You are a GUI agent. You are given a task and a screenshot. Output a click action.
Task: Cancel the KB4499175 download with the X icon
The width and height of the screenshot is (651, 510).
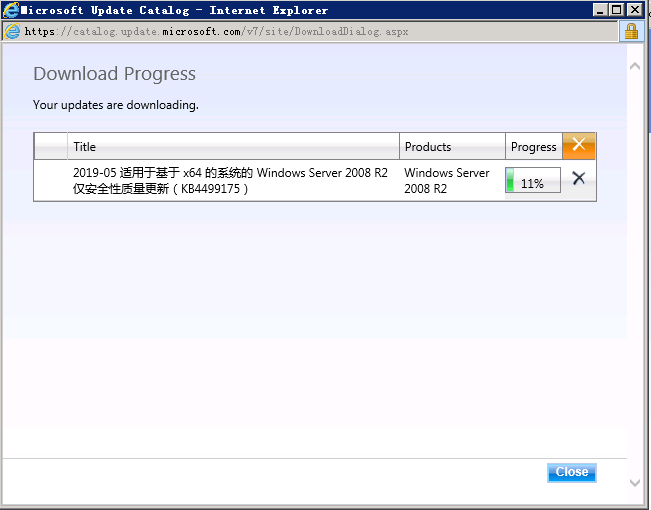[x=578, y=179]
